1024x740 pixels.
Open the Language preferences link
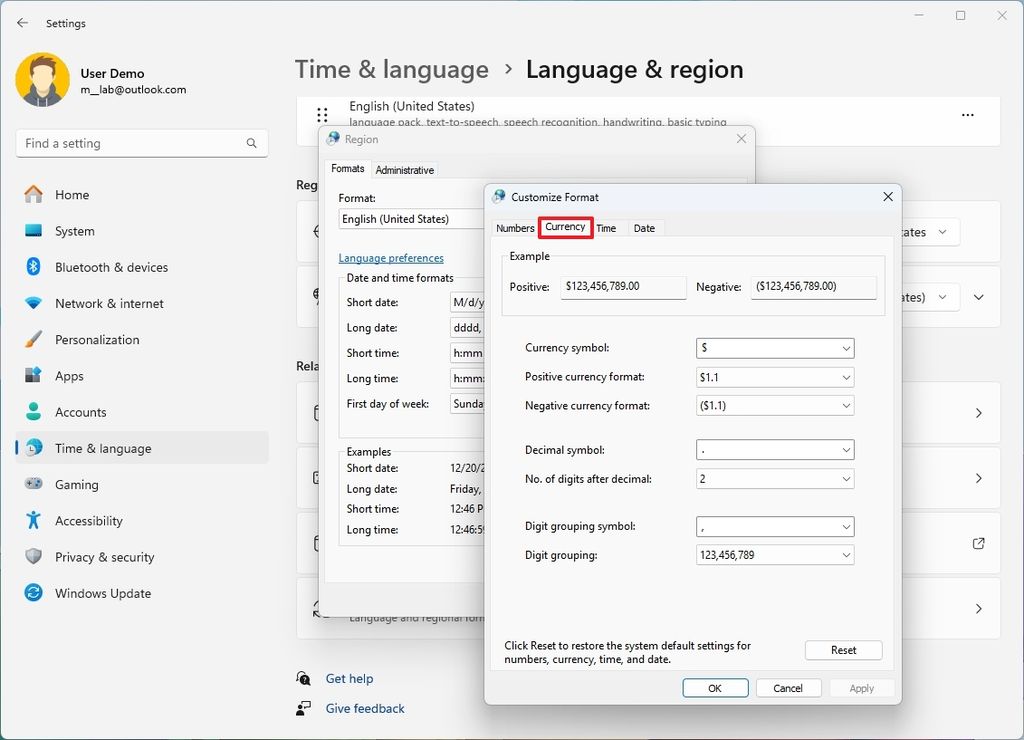click(x=390, y=257)
